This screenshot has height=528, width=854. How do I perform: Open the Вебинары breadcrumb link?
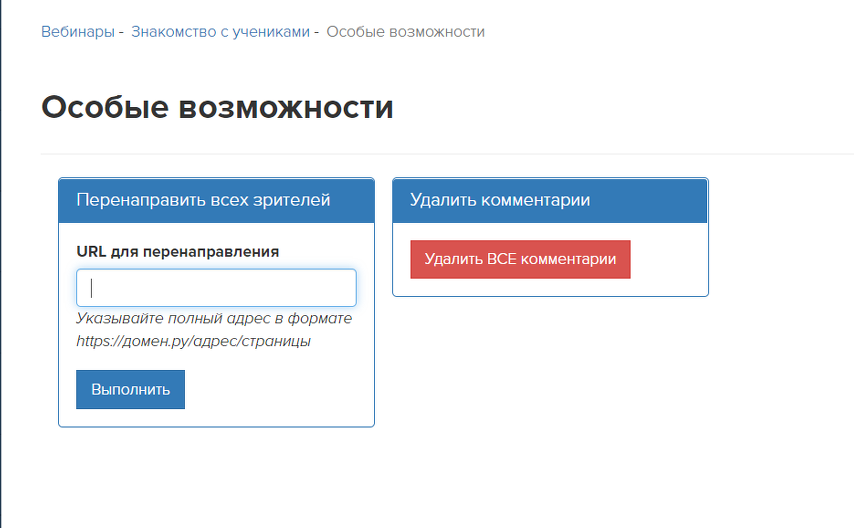(78, 32)
